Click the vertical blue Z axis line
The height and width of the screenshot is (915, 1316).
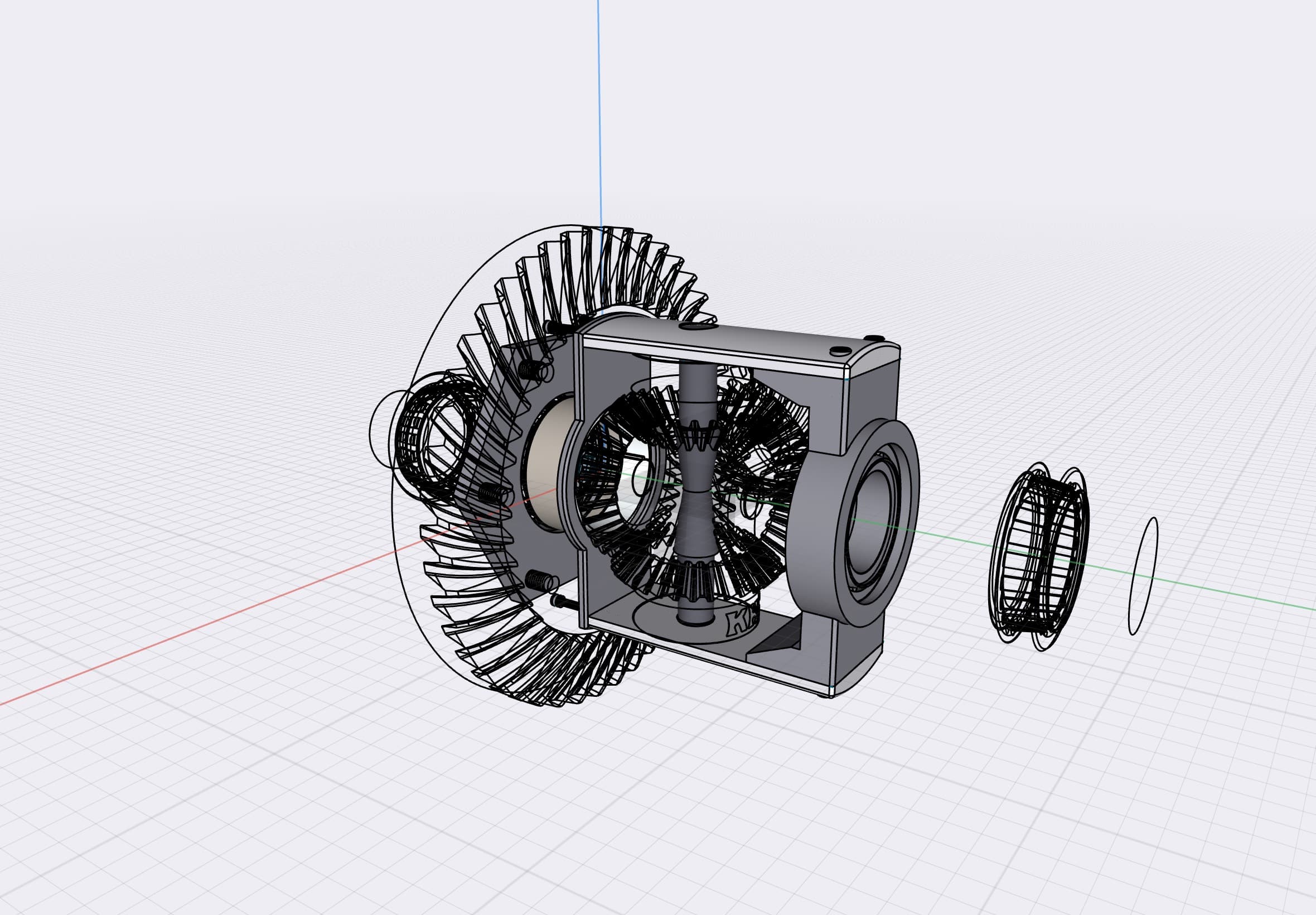coord(601,115)
